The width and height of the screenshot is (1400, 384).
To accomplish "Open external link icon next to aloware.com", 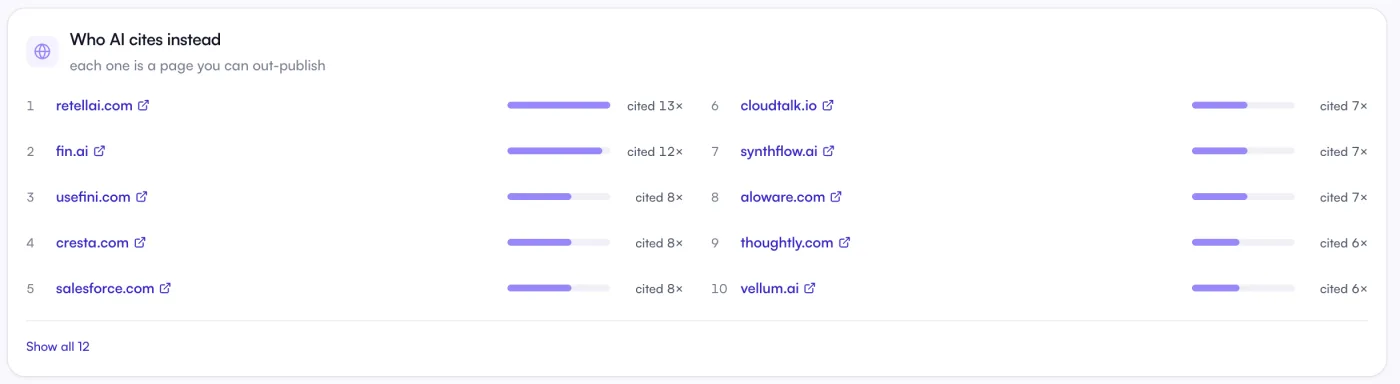I will pyautogui.click(x=836, y=197).
